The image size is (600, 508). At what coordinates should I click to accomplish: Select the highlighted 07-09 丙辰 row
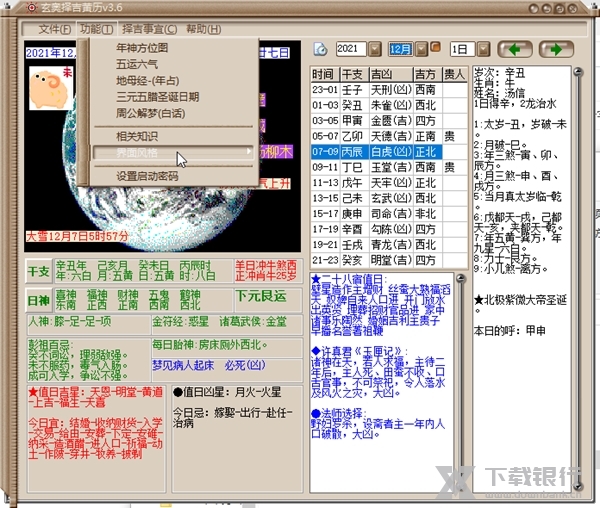tap(389, 152)
